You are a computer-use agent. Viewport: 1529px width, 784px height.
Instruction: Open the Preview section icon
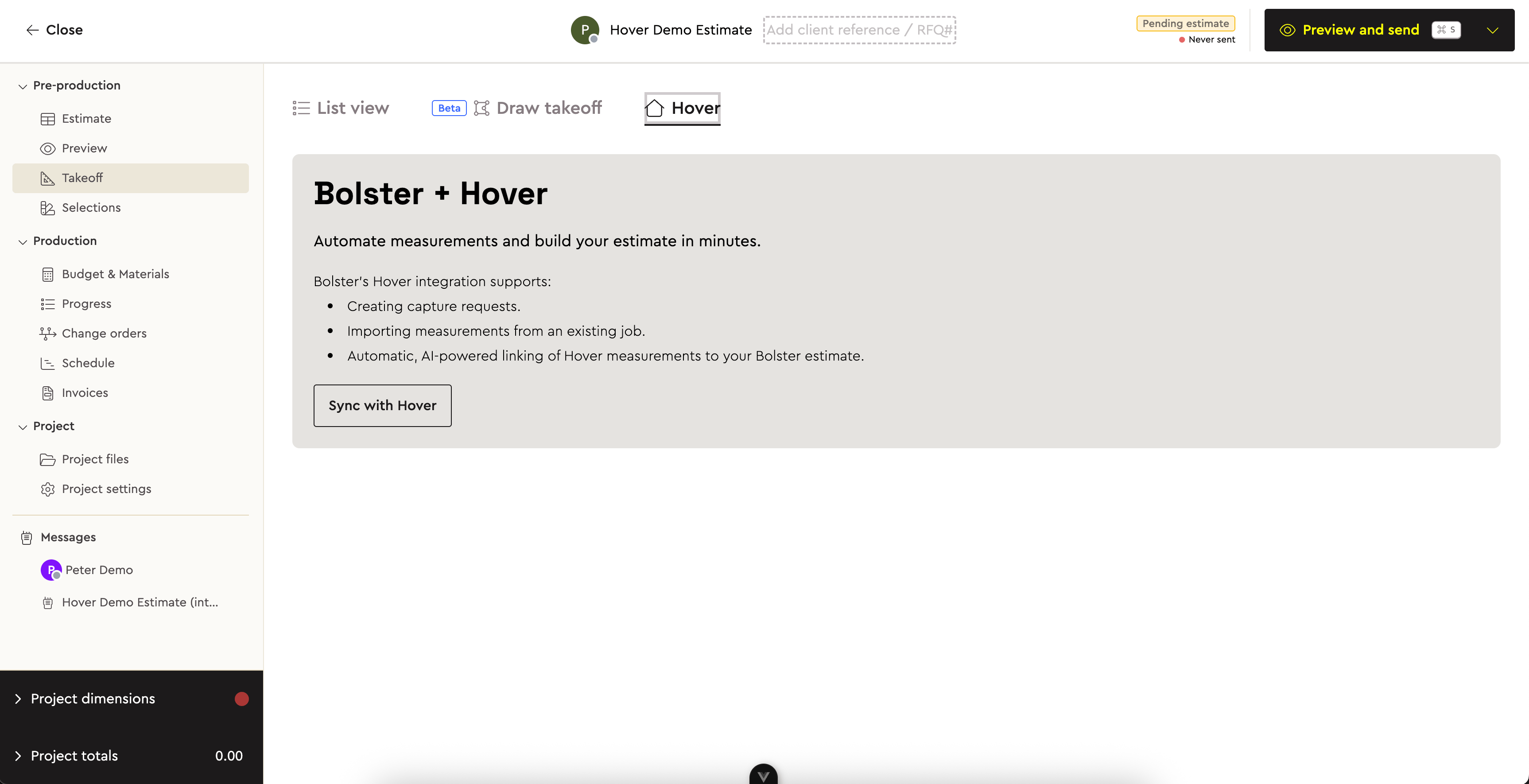pyautogui.click(x=48, y=148)
